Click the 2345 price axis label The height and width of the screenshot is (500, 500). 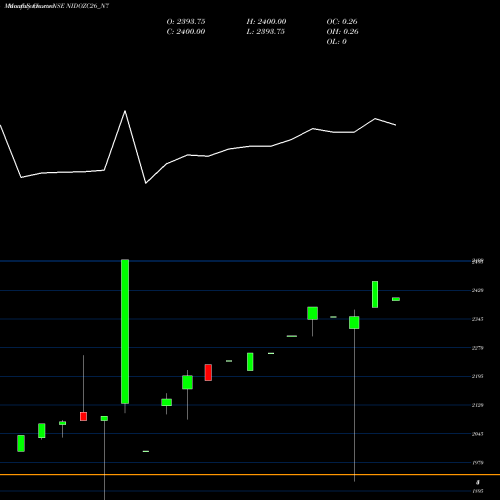click(477, 319)
